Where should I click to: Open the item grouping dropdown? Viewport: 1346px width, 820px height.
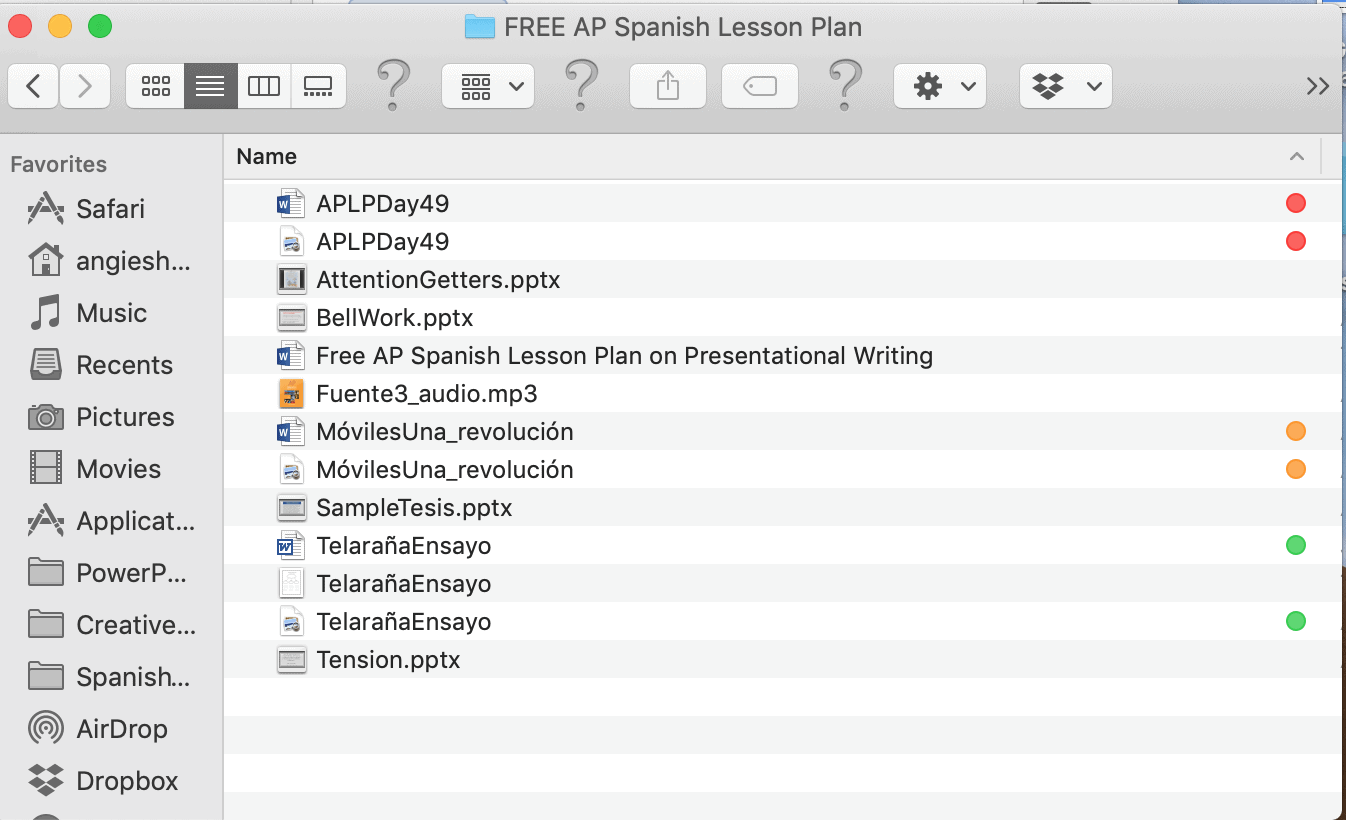pos(487,85)
